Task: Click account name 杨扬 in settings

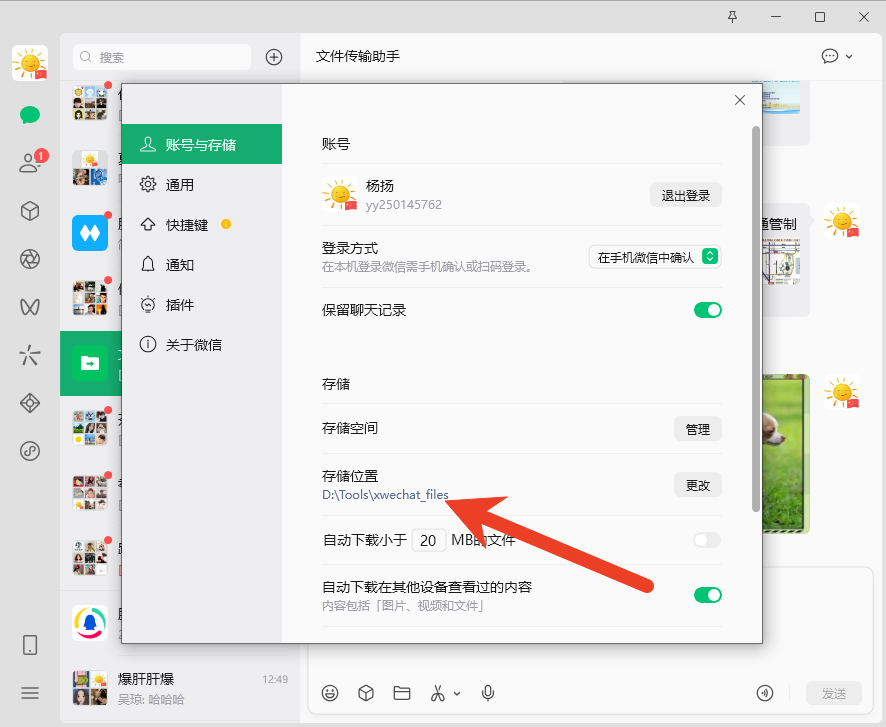Action: [380, 186]
